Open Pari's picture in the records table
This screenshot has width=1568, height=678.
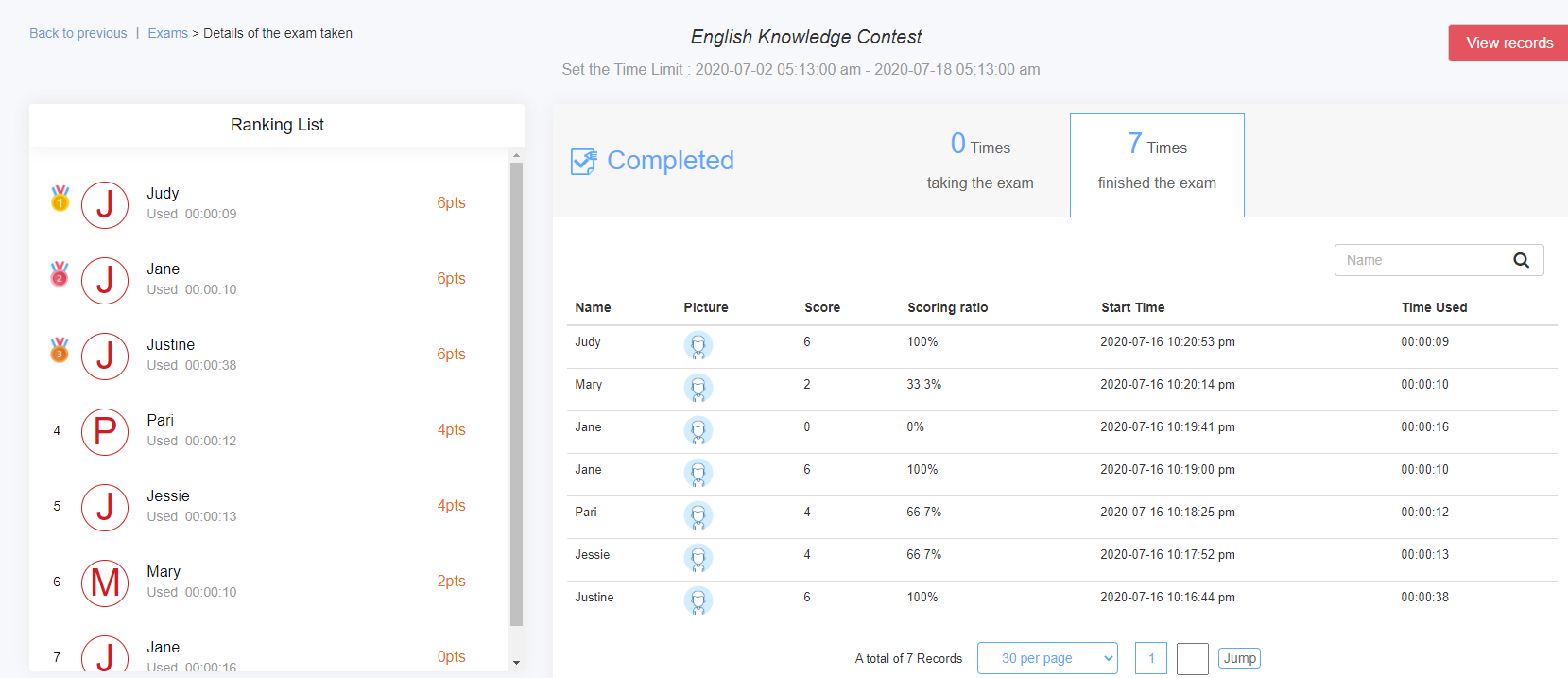tap(698, 516)
